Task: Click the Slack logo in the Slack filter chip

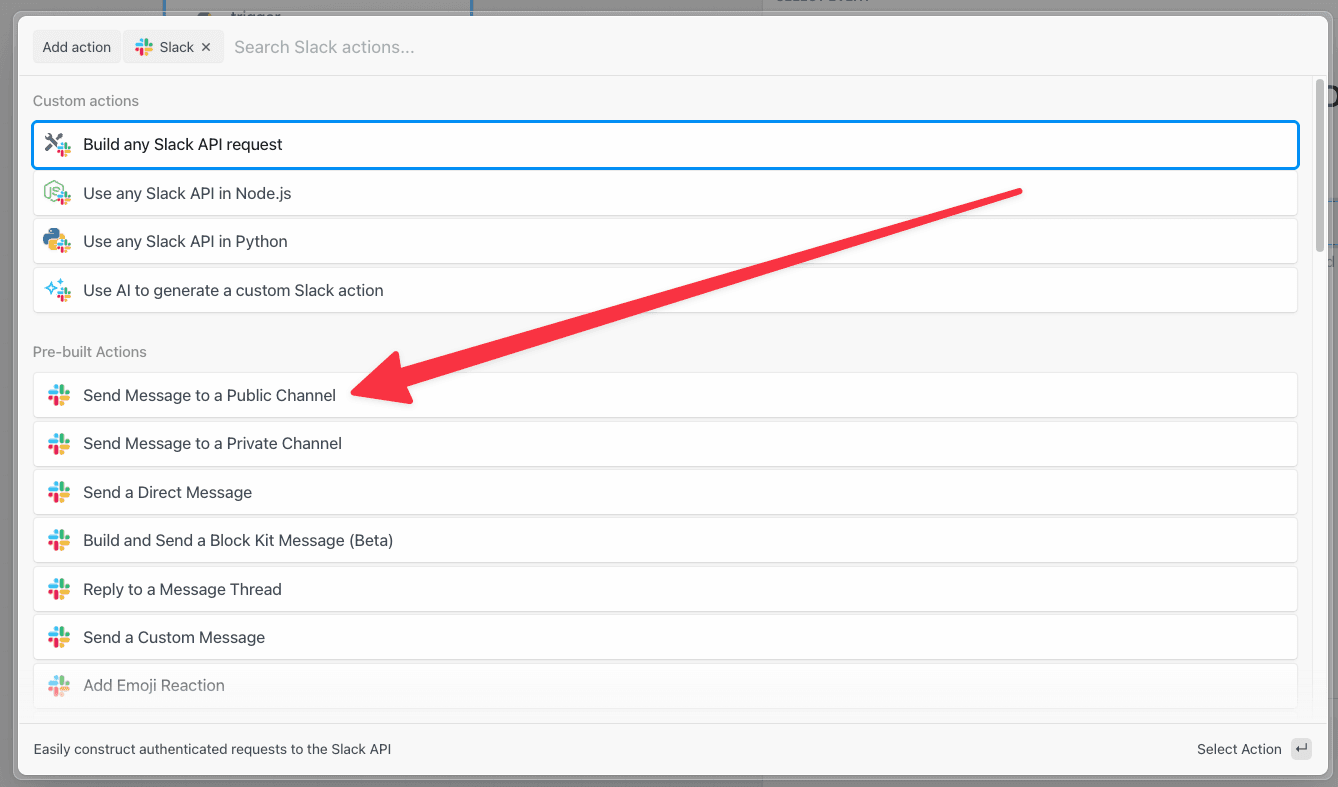Action: [x=144, y=47]
